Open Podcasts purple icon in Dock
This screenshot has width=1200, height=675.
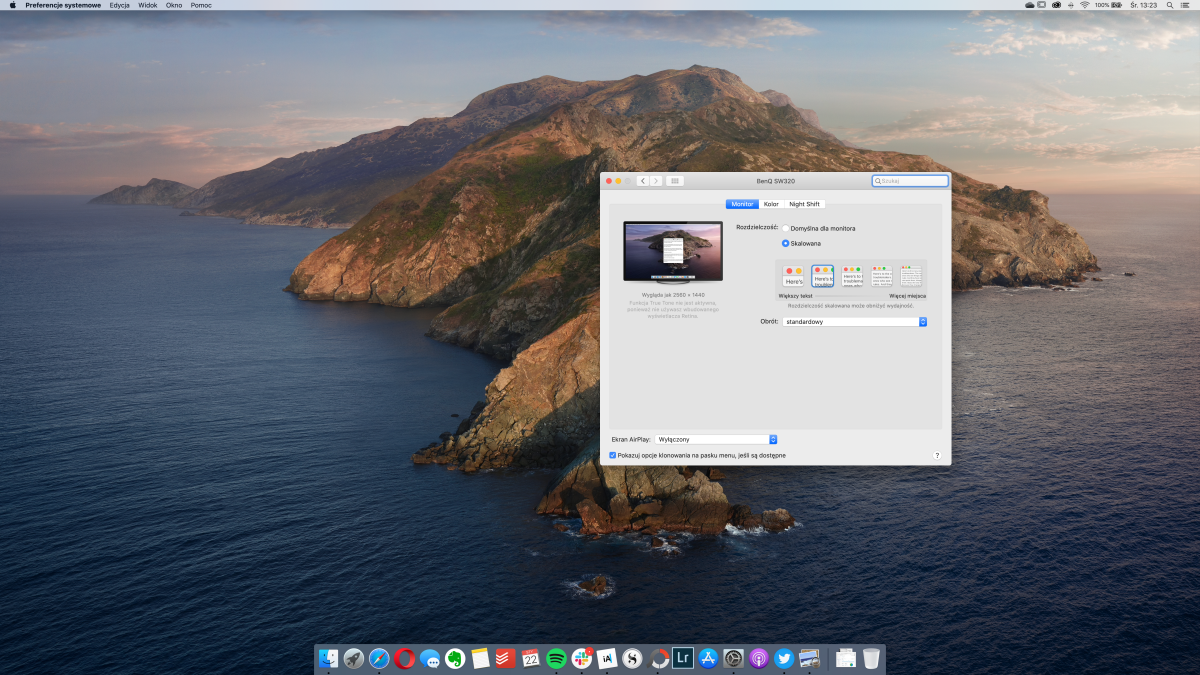[x=759, y=658]
